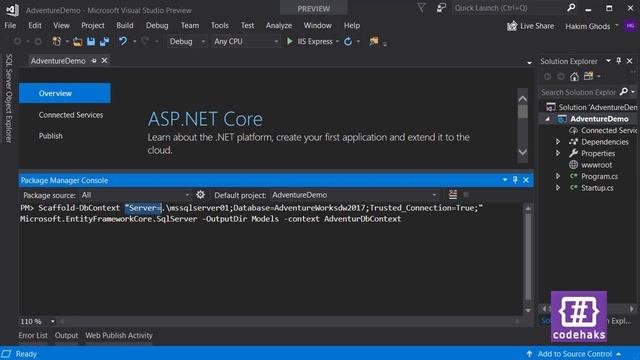The height and width of the screenshot is (360, 640).
Task: Close the Package Manager Console panel
Action: [526, 180]
